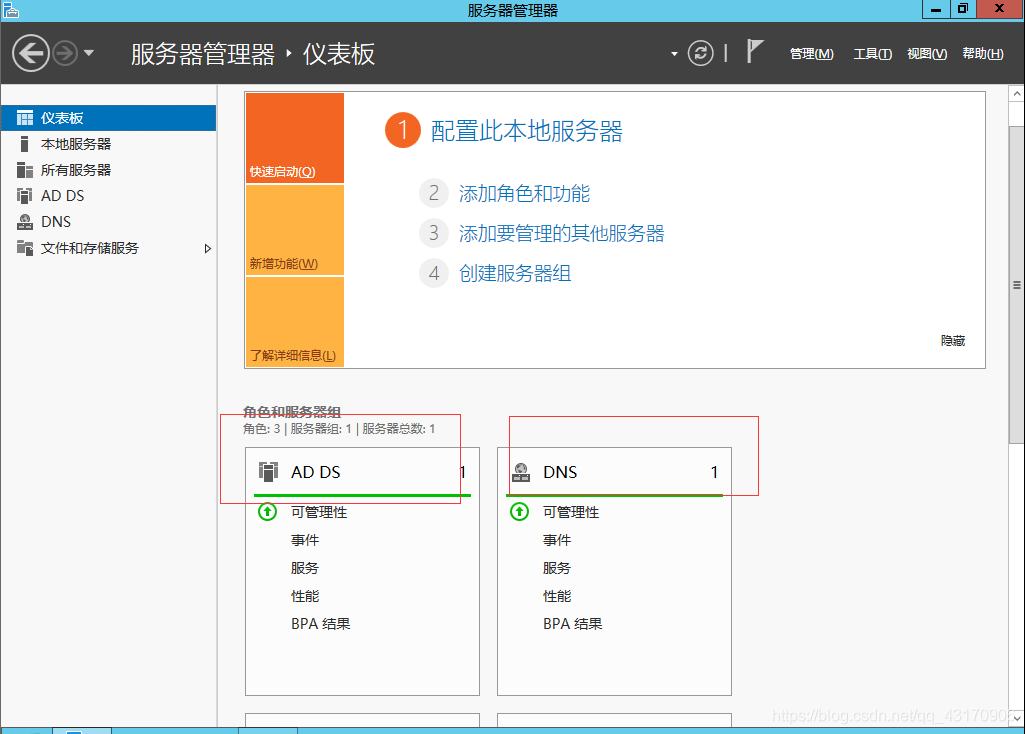Click the 创建服务器组 link
The height and width of the screenshot is (734, 1025).
pos(515,274)
